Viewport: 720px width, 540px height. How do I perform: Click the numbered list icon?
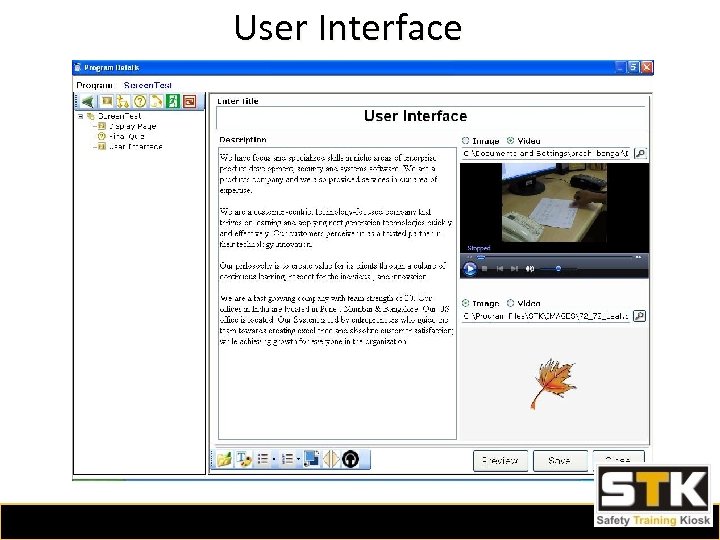[x=287, y=459]
